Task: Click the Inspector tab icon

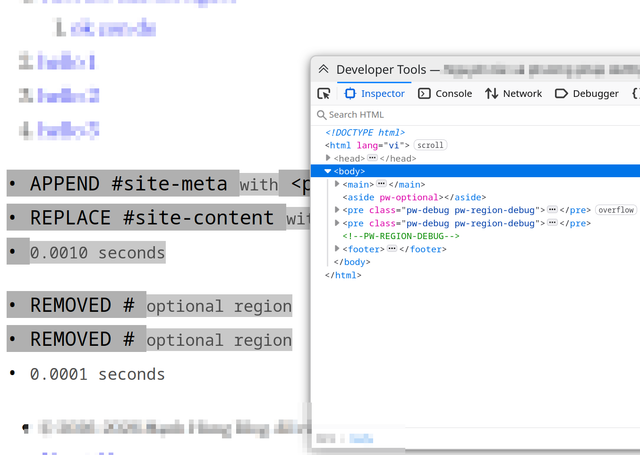Action: point(350,93)
